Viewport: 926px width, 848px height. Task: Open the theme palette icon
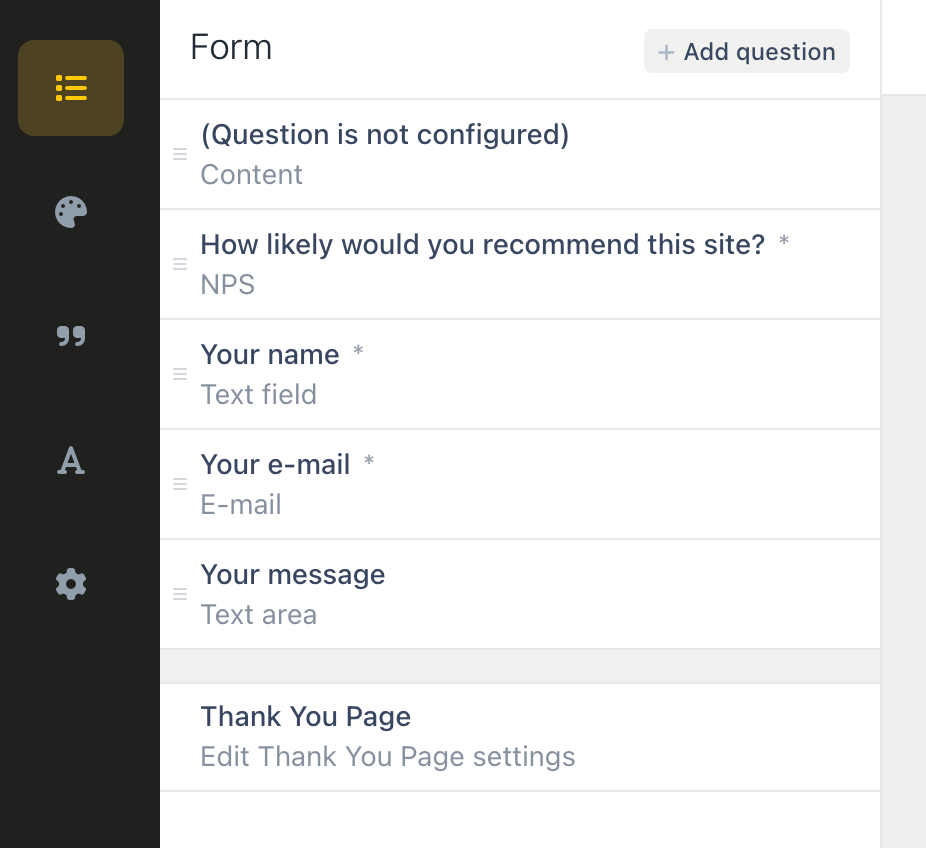point(71,212)
